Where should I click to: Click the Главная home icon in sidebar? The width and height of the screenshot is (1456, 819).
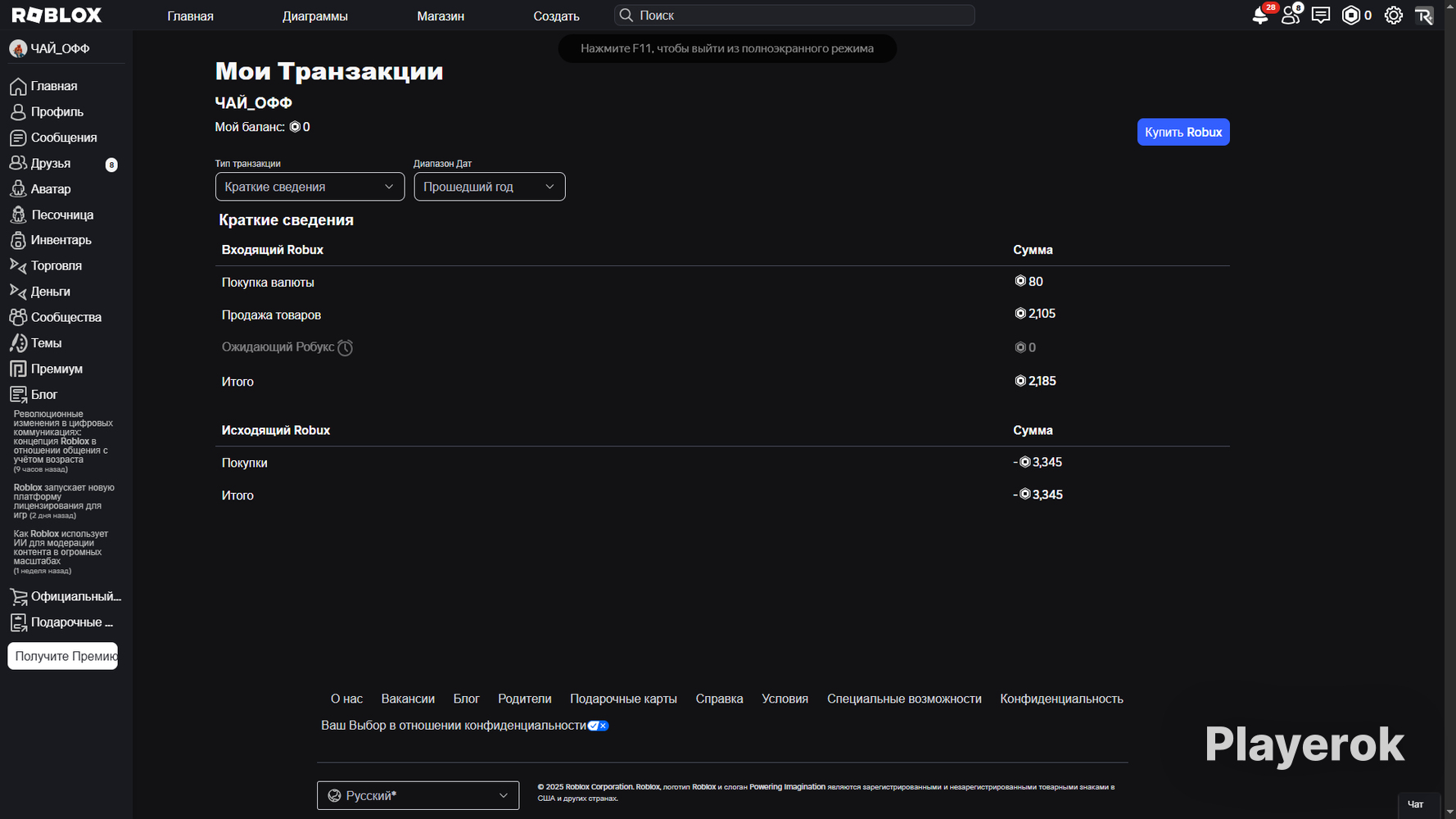(x=18, y=86)
